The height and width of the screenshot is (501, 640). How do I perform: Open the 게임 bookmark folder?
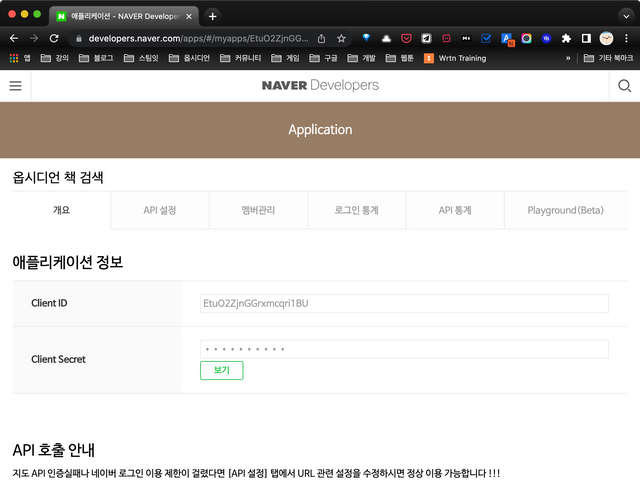click(285, 58)
